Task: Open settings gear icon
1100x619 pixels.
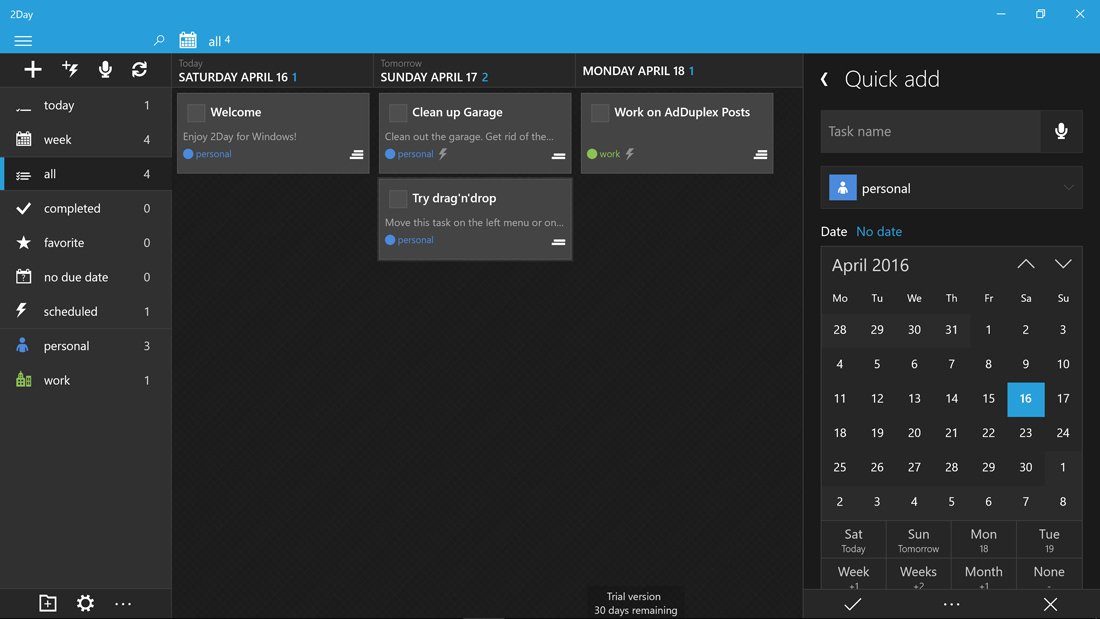Action: pyautogui.click(x=85, y=603)
